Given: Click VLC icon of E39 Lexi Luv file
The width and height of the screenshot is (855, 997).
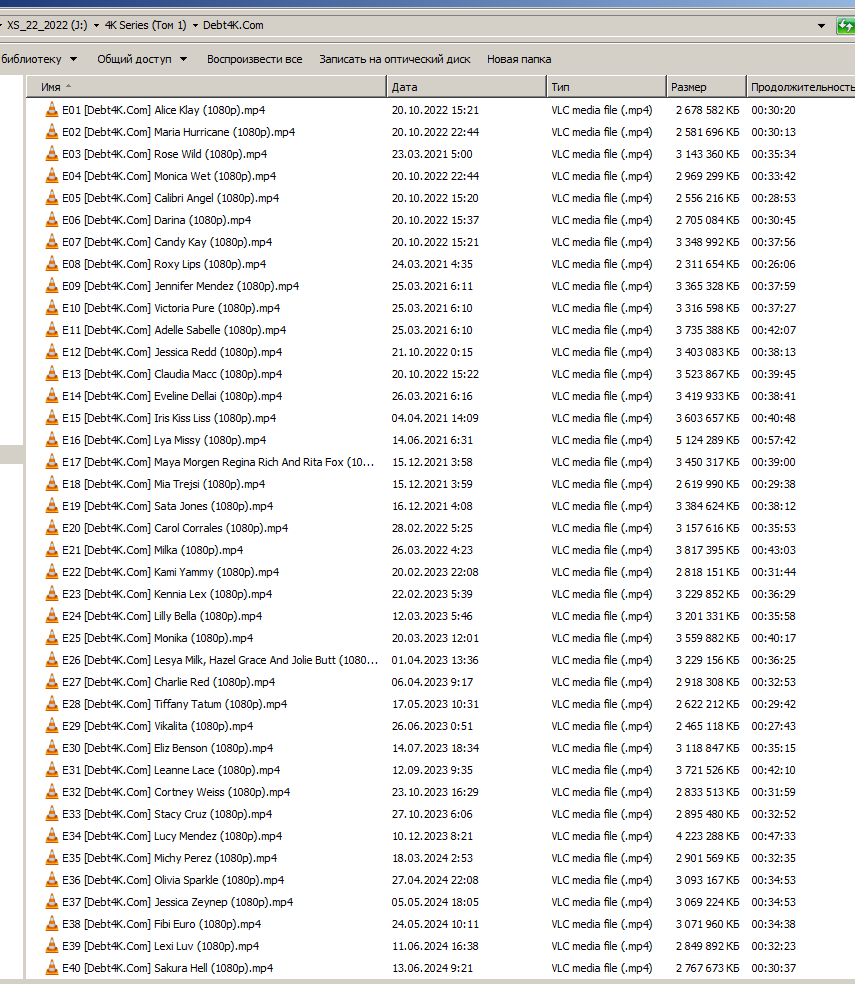Looking at the screenshot, I should tap(51, 946).
